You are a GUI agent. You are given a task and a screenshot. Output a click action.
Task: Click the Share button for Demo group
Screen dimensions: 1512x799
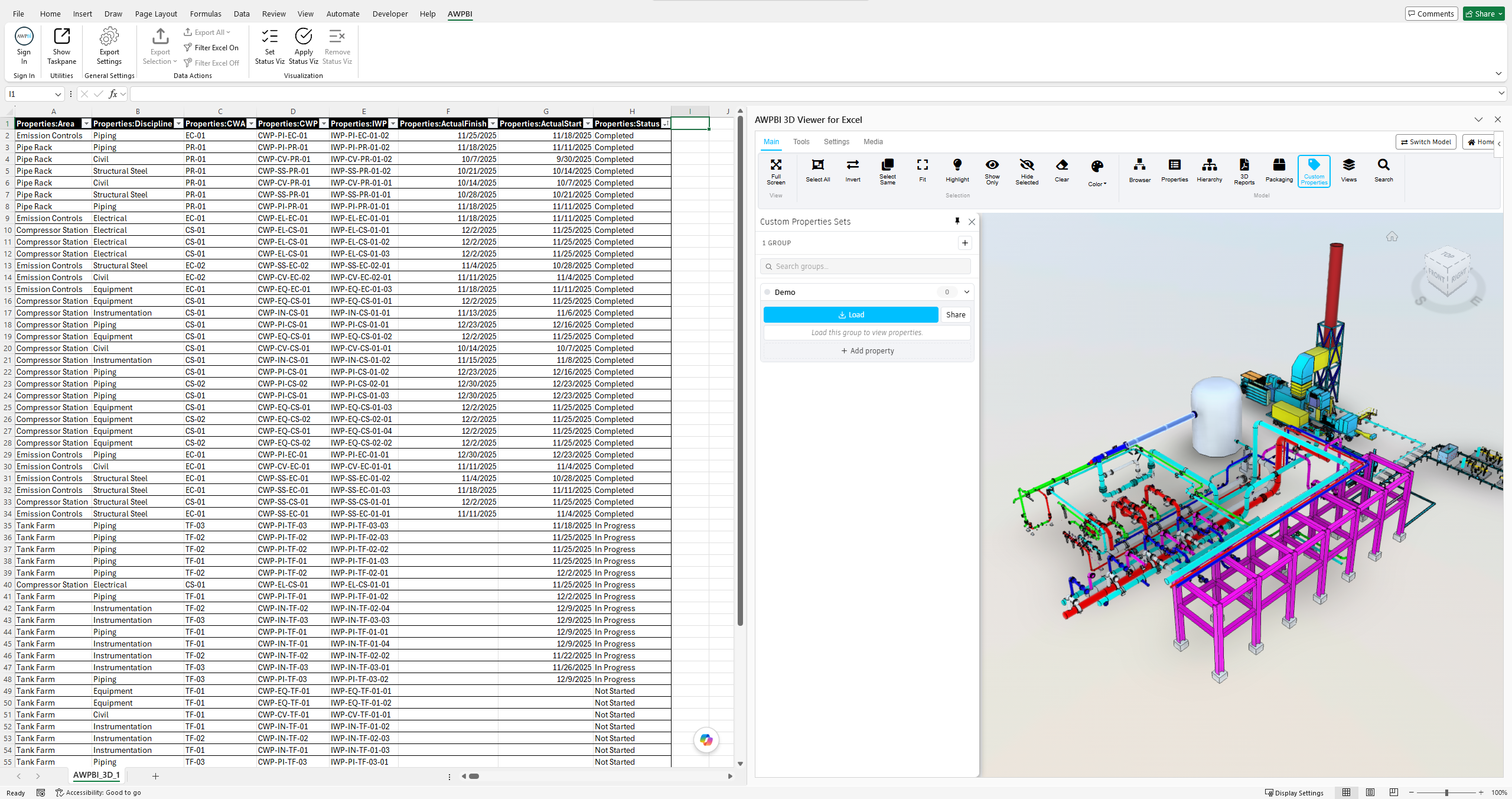tap(956, 315)
